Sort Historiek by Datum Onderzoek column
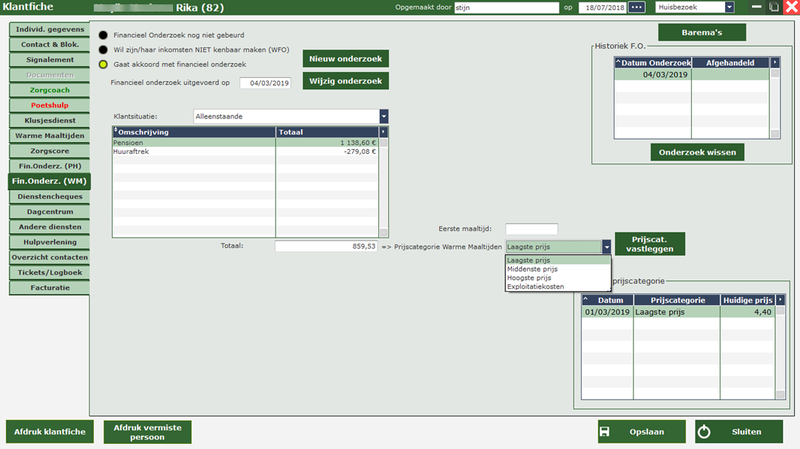The height and width of the screenshot is (449, 800). (653, 63)
